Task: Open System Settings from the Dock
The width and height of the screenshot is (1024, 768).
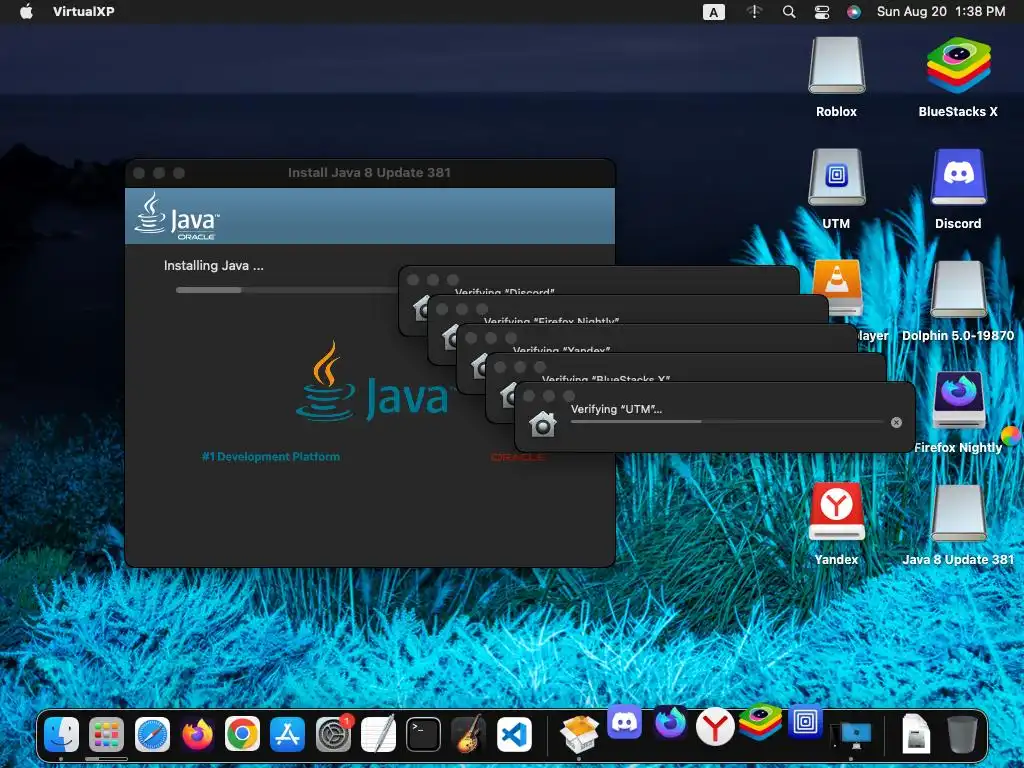Action: click(333, 734)
